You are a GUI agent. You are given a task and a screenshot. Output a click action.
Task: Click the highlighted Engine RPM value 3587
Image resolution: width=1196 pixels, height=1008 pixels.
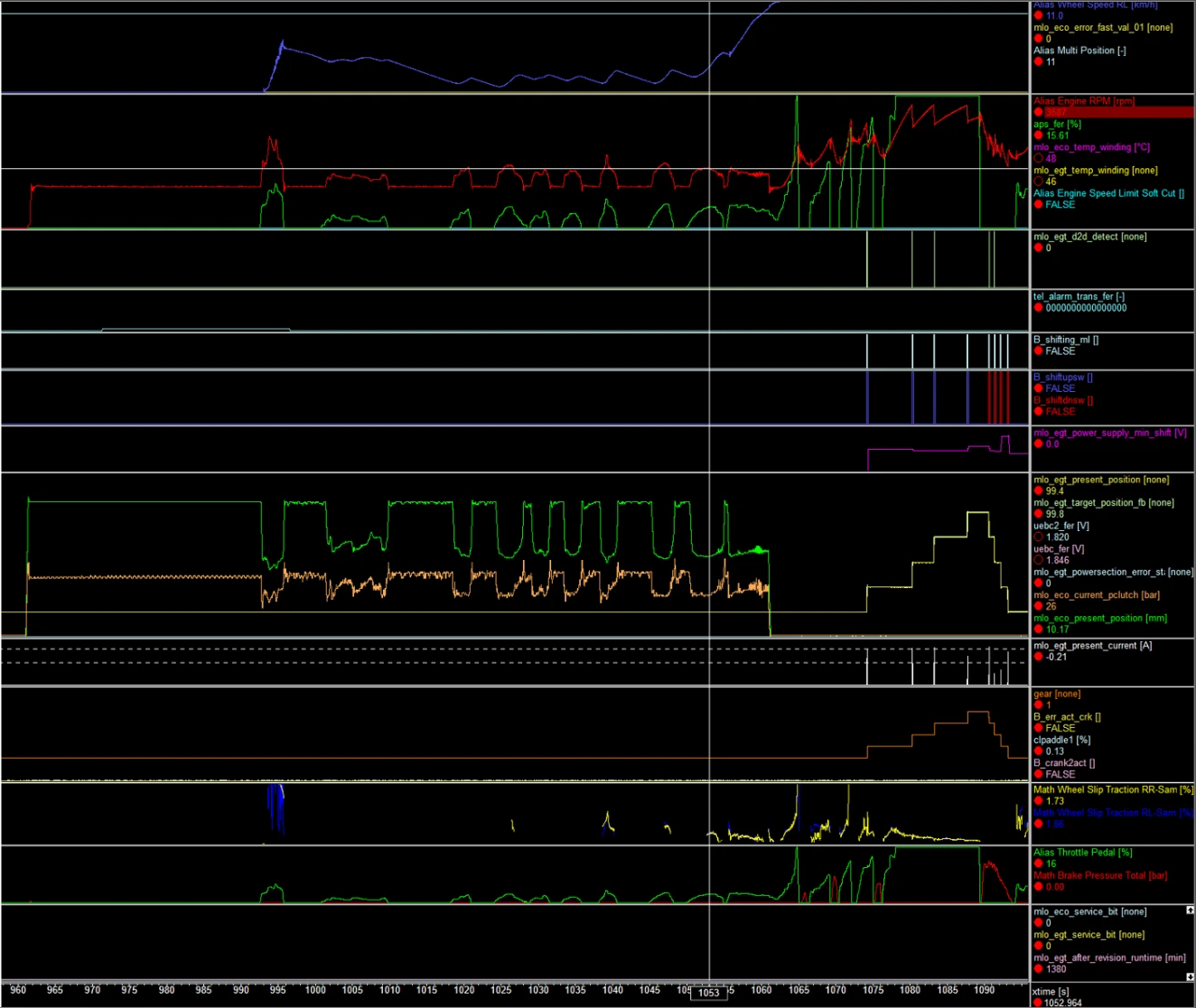[x=1055, y=113]
